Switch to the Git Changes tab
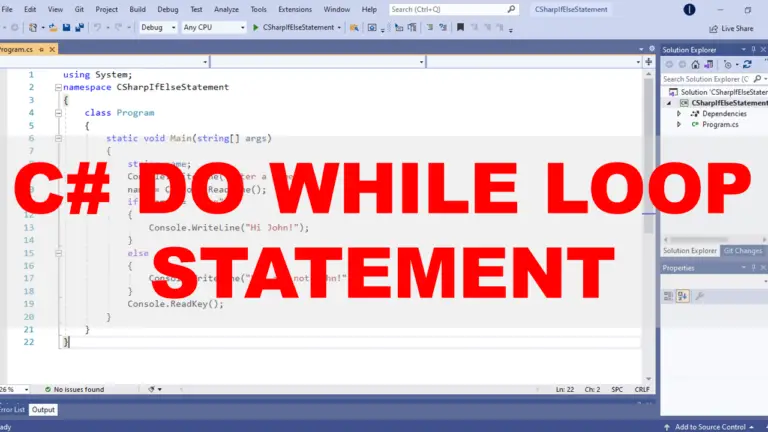 point(742,251)
